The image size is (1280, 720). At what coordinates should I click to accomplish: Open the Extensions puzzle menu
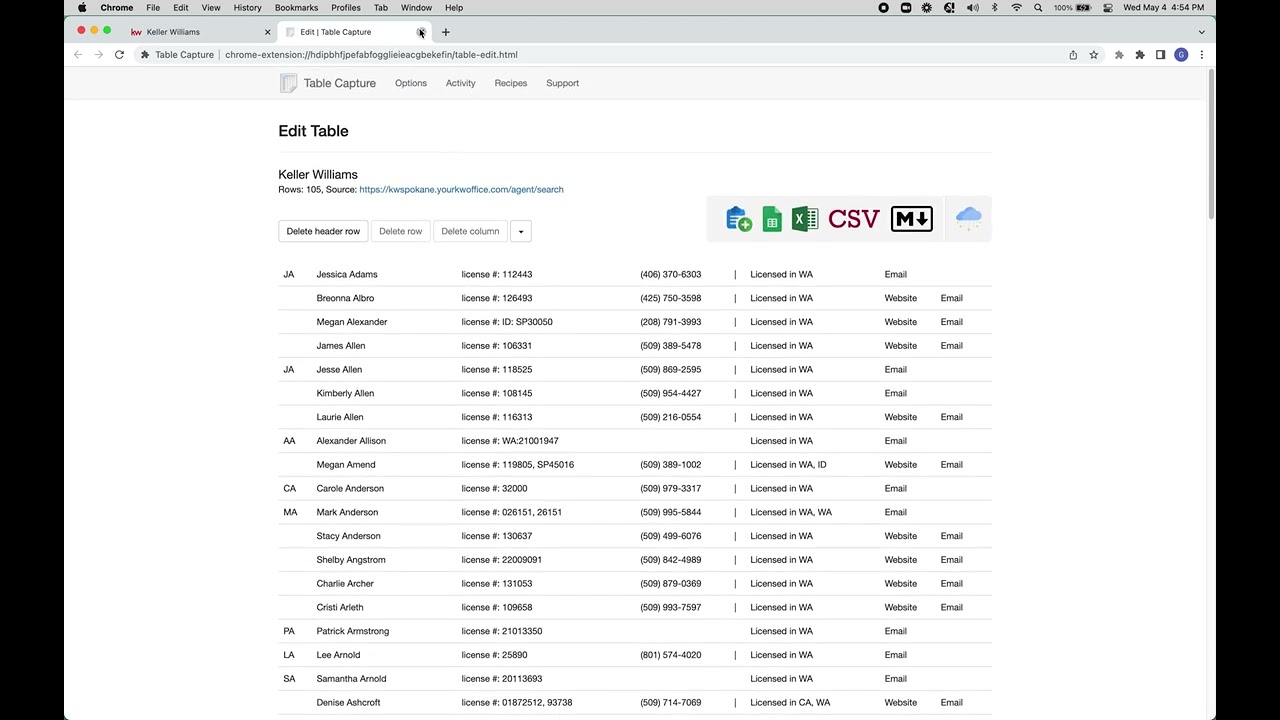(x=1139, y=55)
